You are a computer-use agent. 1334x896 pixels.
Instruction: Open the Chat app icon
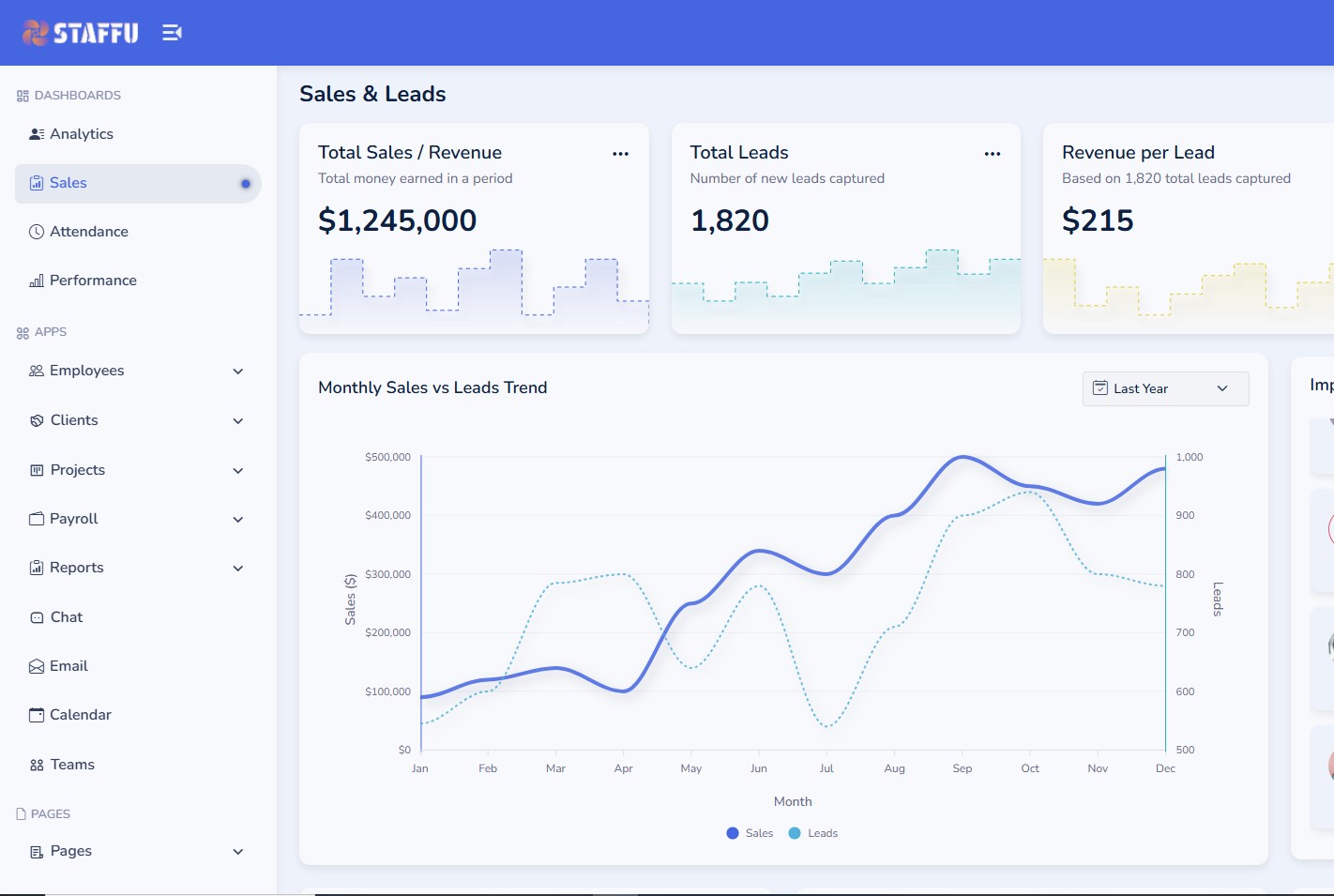pyautogui.click(x=37, y=617)
